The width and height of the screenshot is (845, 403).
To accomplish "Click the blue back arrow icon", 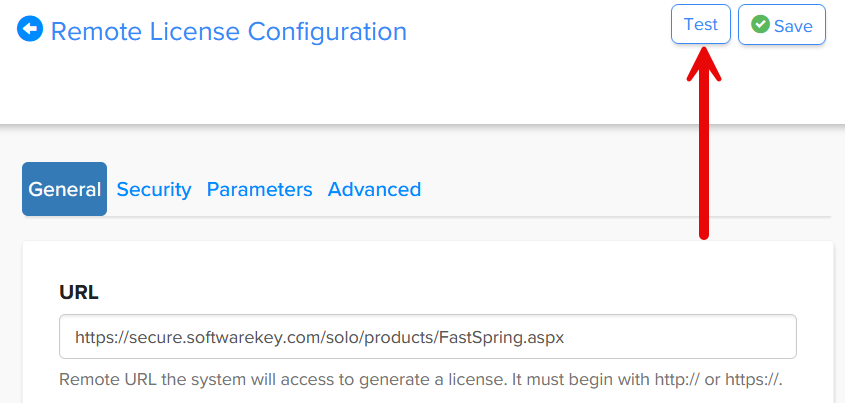I will pos(31,30).
